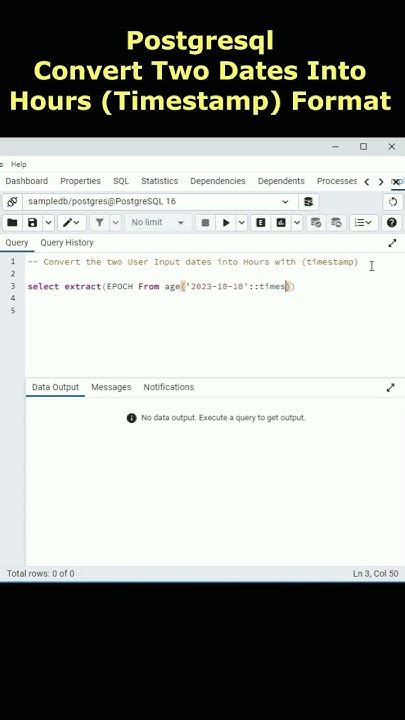
Task: Switch to the Dashboard tab
Action: (x=27, y=181)
